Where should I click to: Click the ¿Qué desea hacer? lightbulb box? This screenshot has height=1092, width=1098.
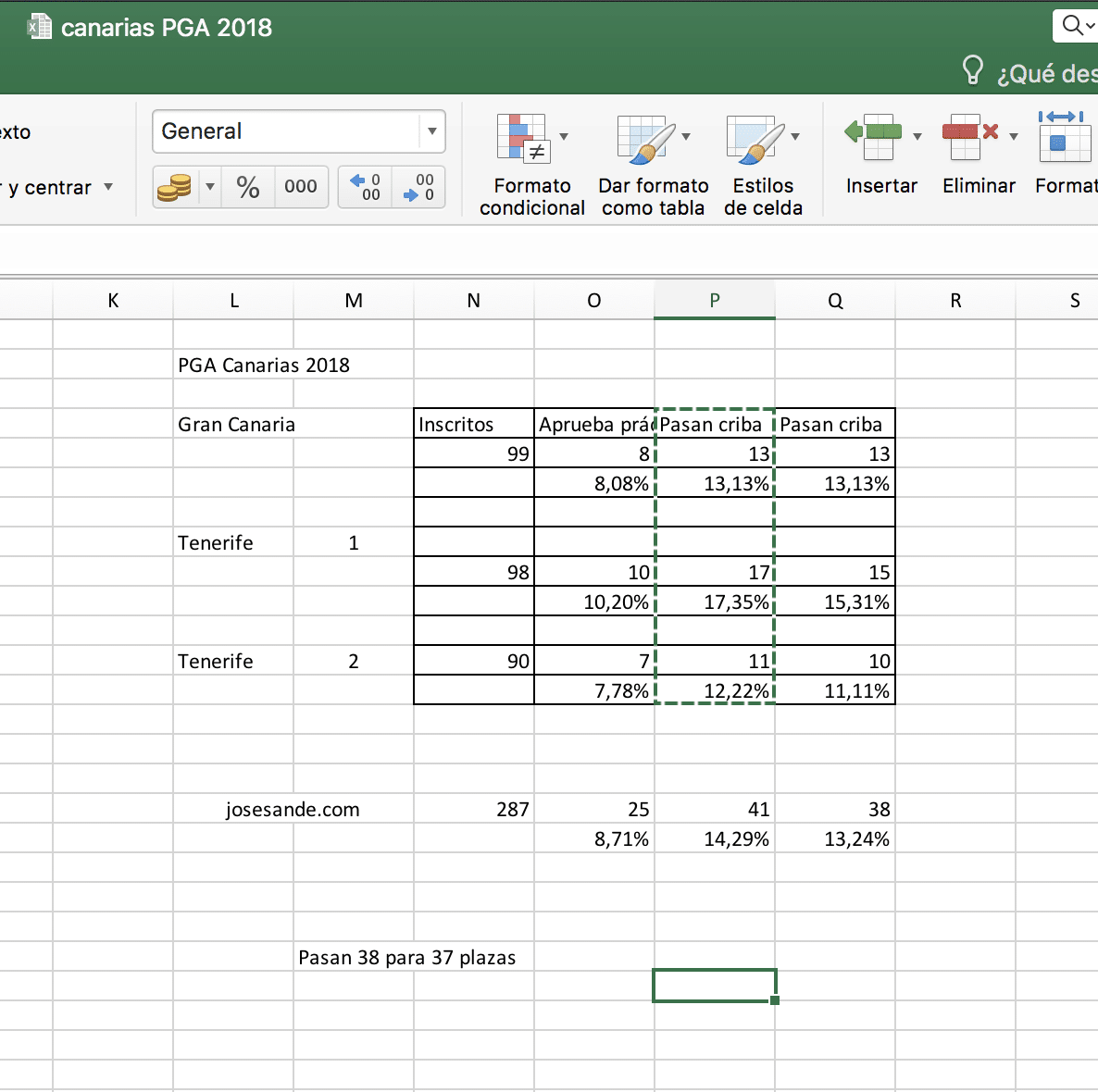click(x=1029, y=72)
